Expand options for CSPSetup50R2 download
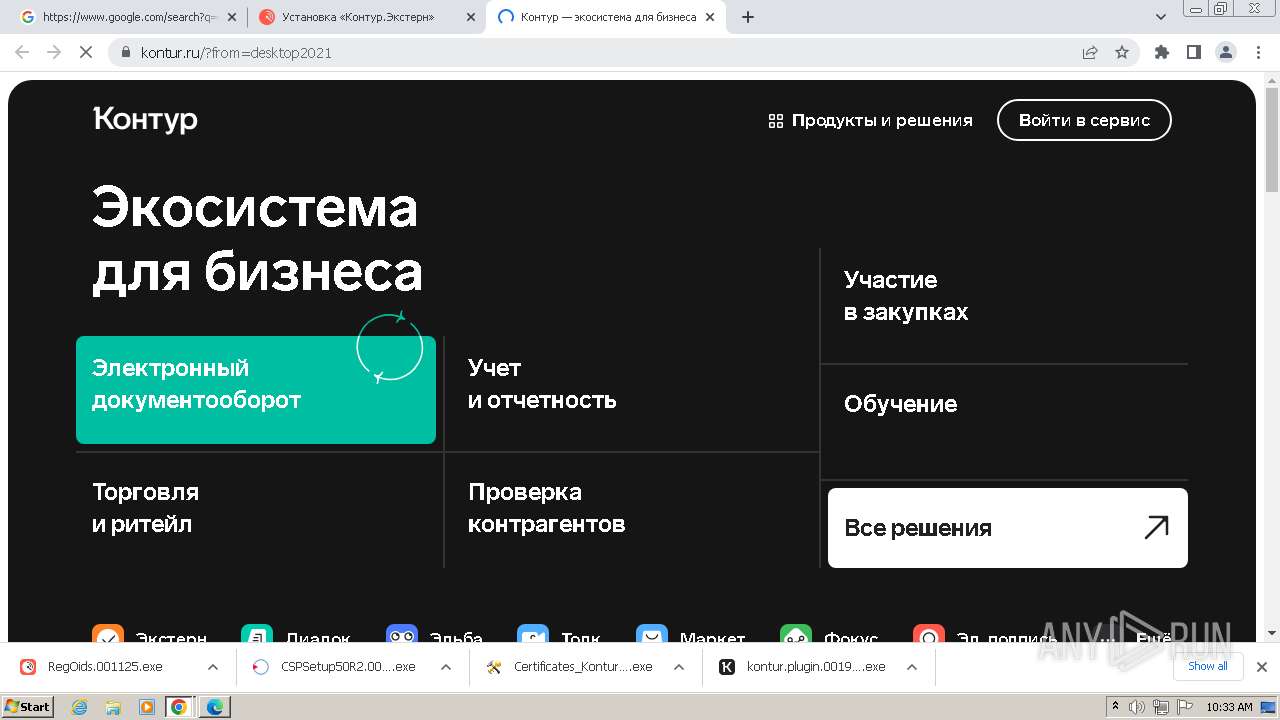Screen dimensions: 1280x720 [x=446, y=667]
